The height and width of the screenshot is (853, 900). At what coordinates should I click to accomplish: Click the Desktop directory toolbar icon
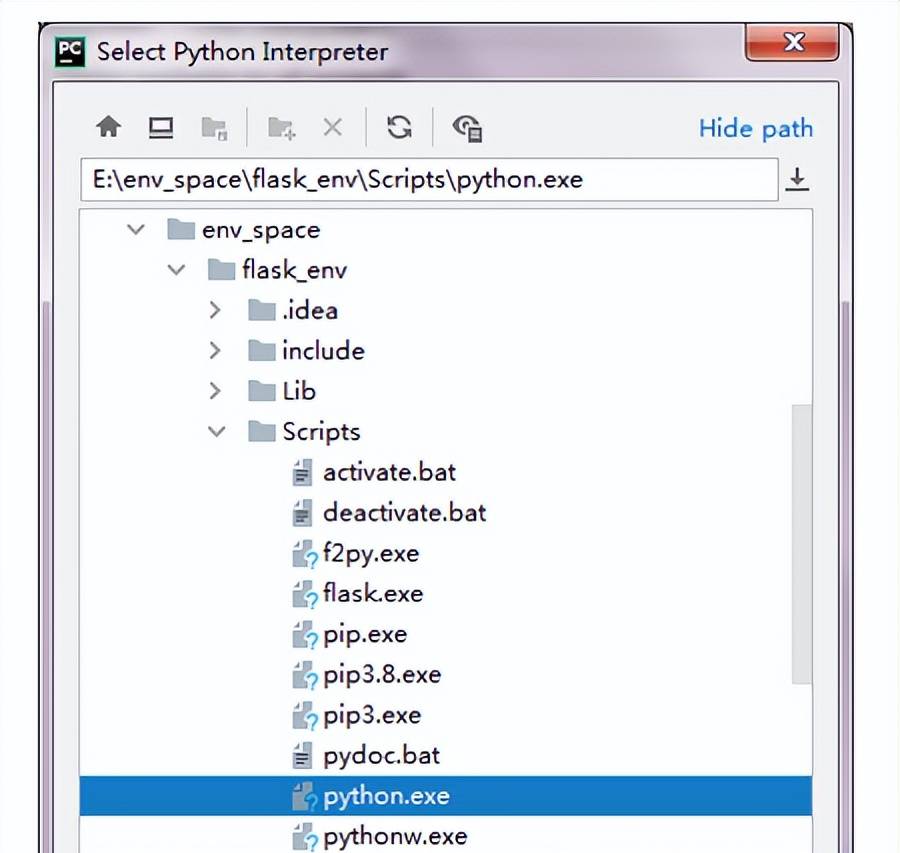click(x=161, y=127)
